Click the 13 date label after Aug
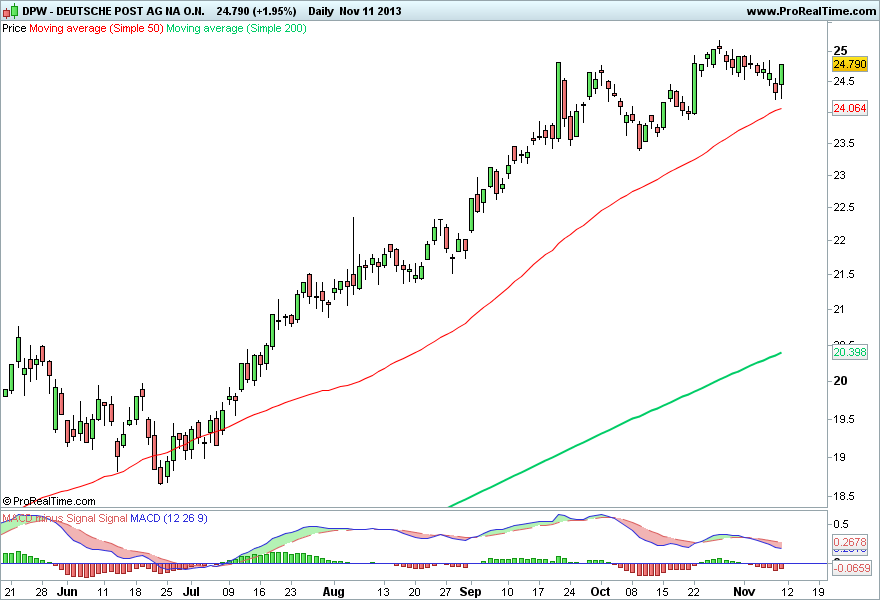The image size is (880, 600). tap(383, 592)
